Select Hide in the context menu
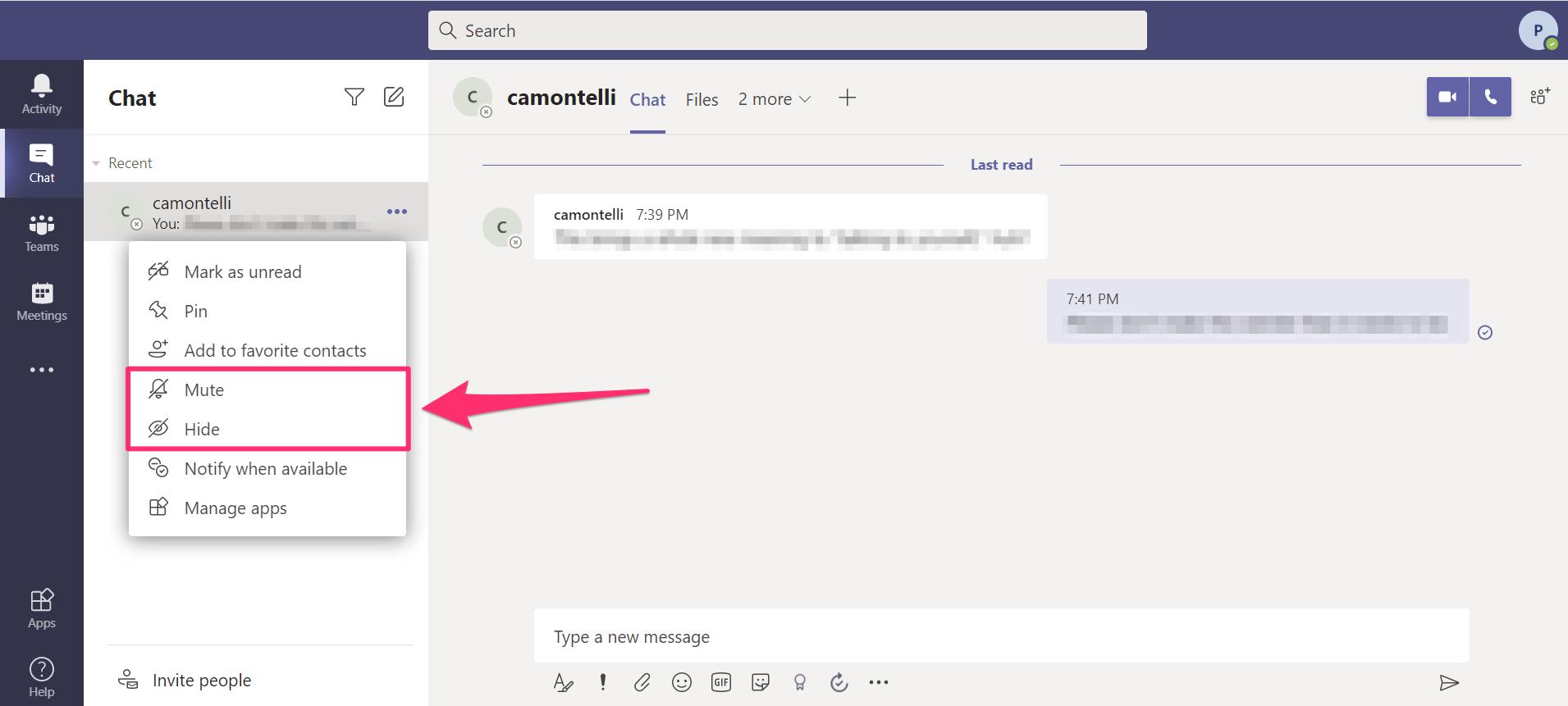 click(x=267, y=429)
